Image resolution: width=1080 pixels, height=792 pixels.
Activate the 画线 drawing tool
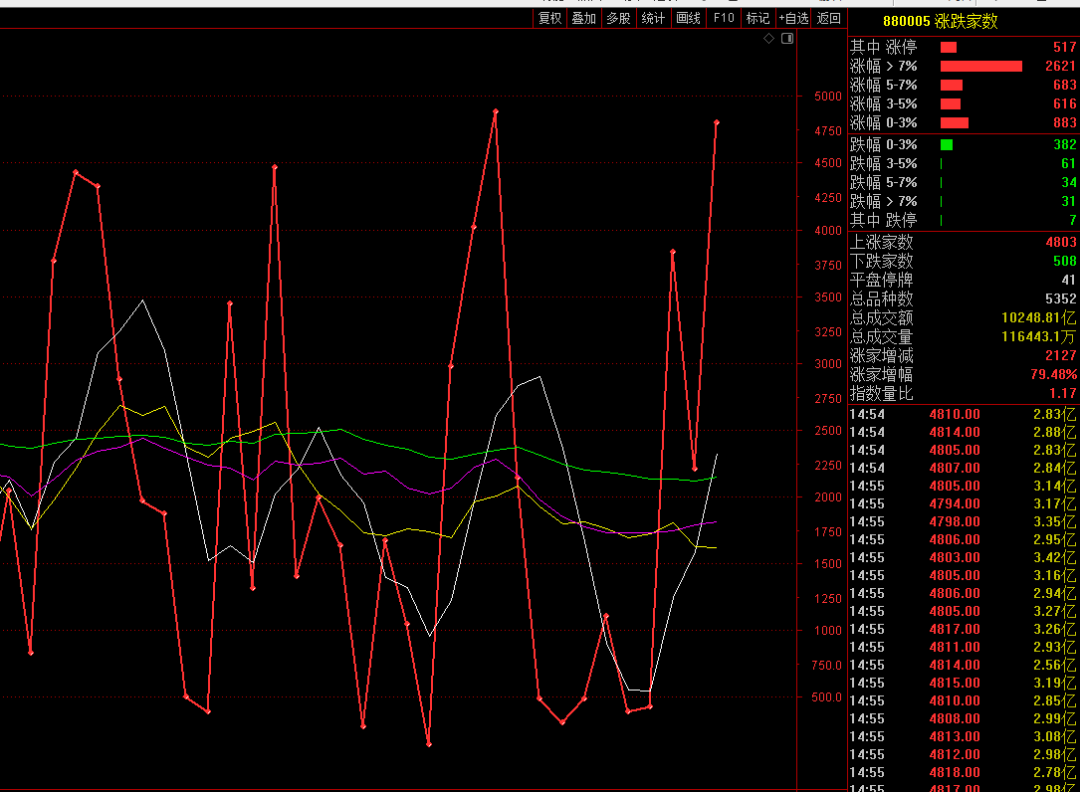click(x=688, y=18)
